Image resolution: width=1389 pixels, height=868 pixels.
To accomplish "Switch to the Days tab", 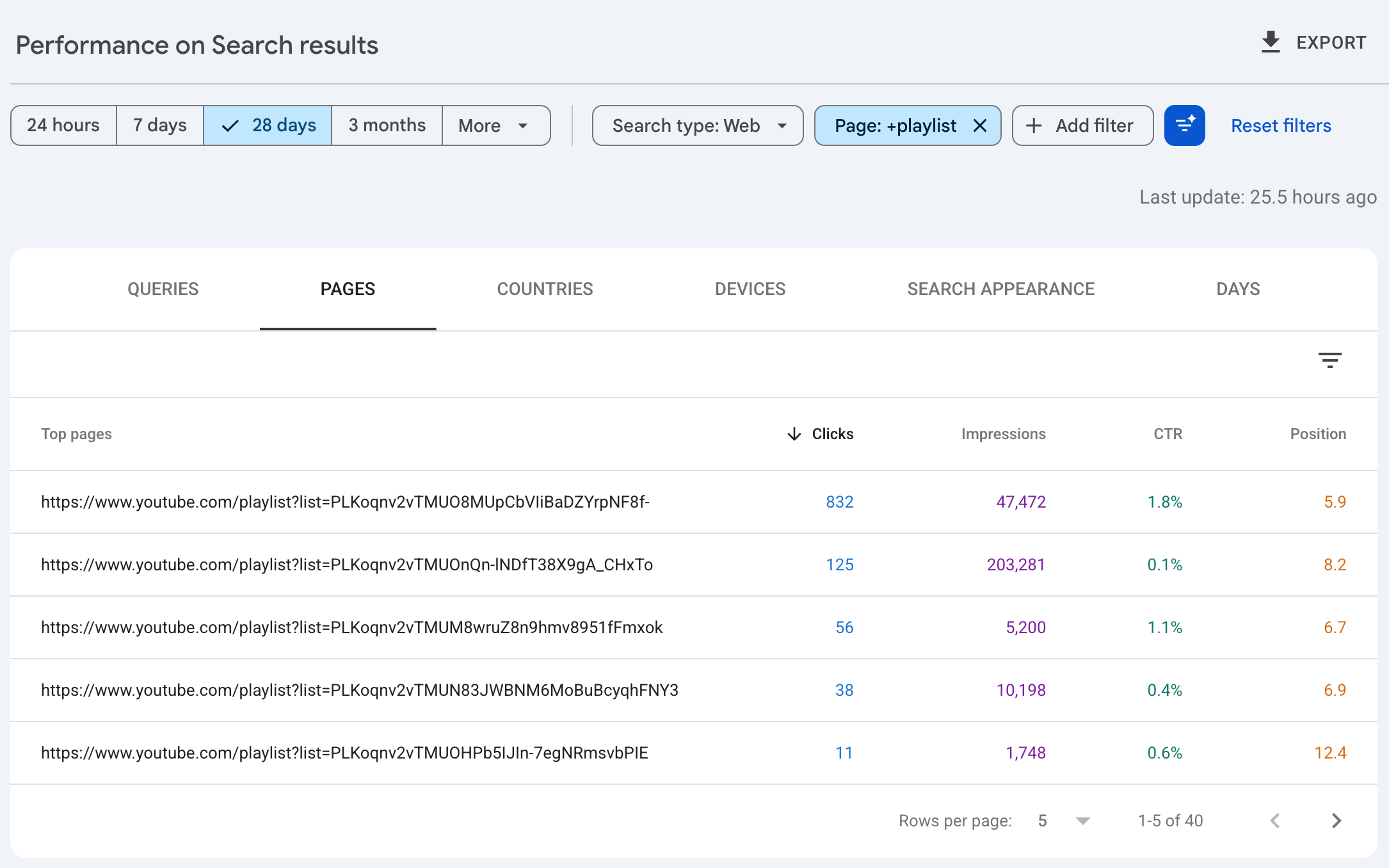I will tap(1238, 289).
